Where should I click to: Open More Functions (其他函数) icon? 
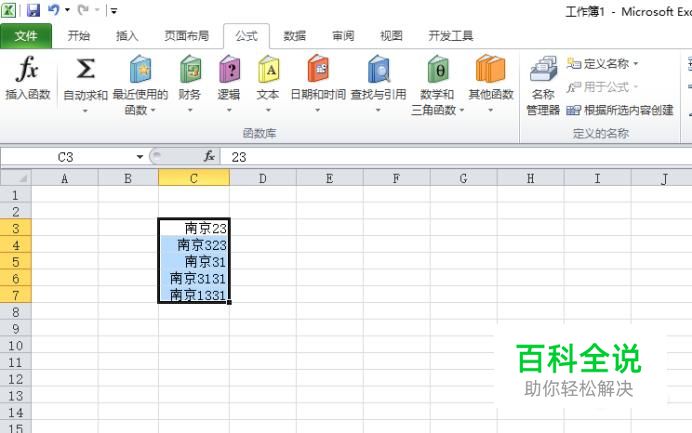click(x=490, y=69)
